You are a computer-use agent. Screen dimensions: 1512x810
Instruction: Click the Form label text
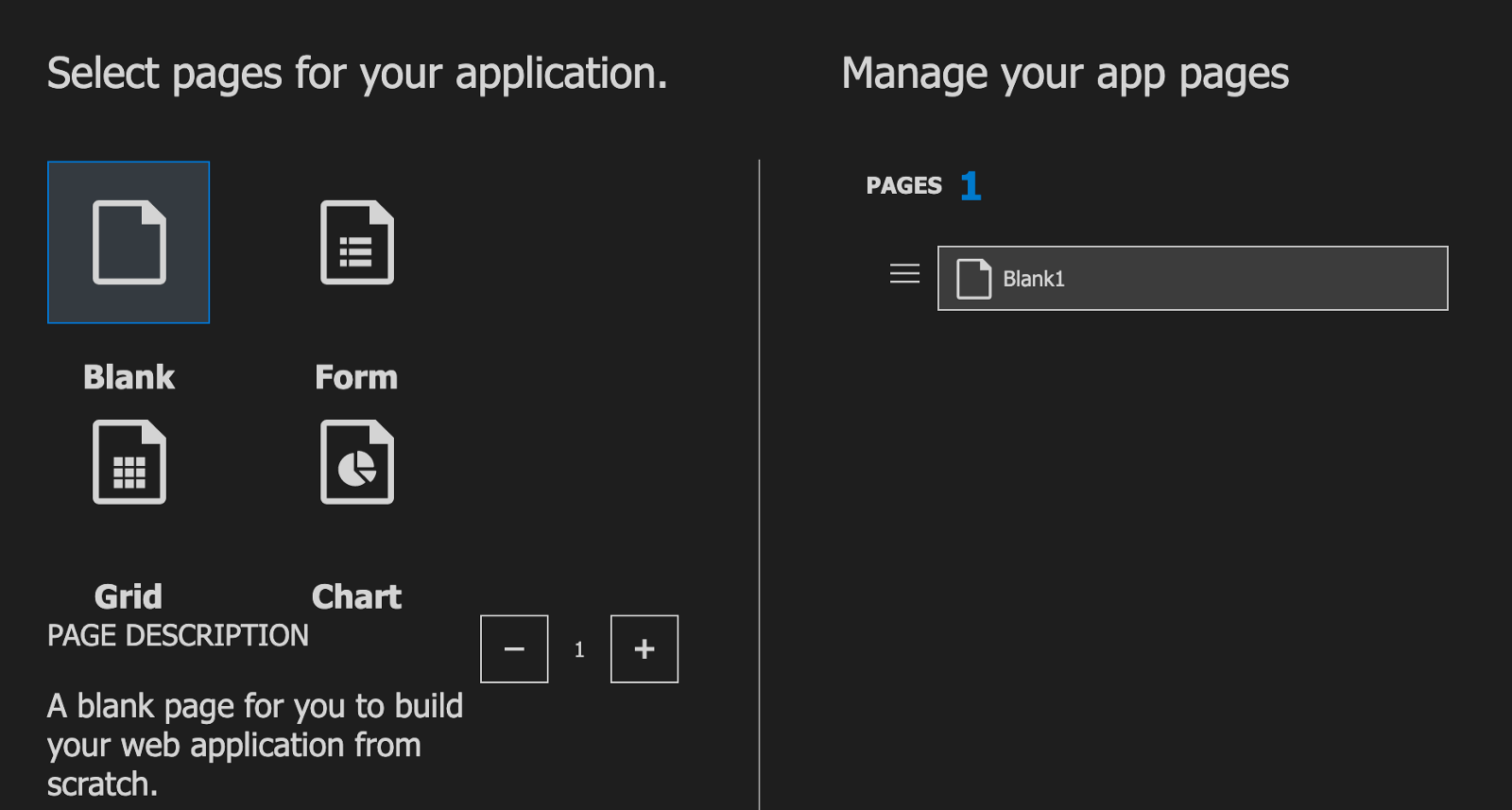pyautogui.click(x=356, y=377)
